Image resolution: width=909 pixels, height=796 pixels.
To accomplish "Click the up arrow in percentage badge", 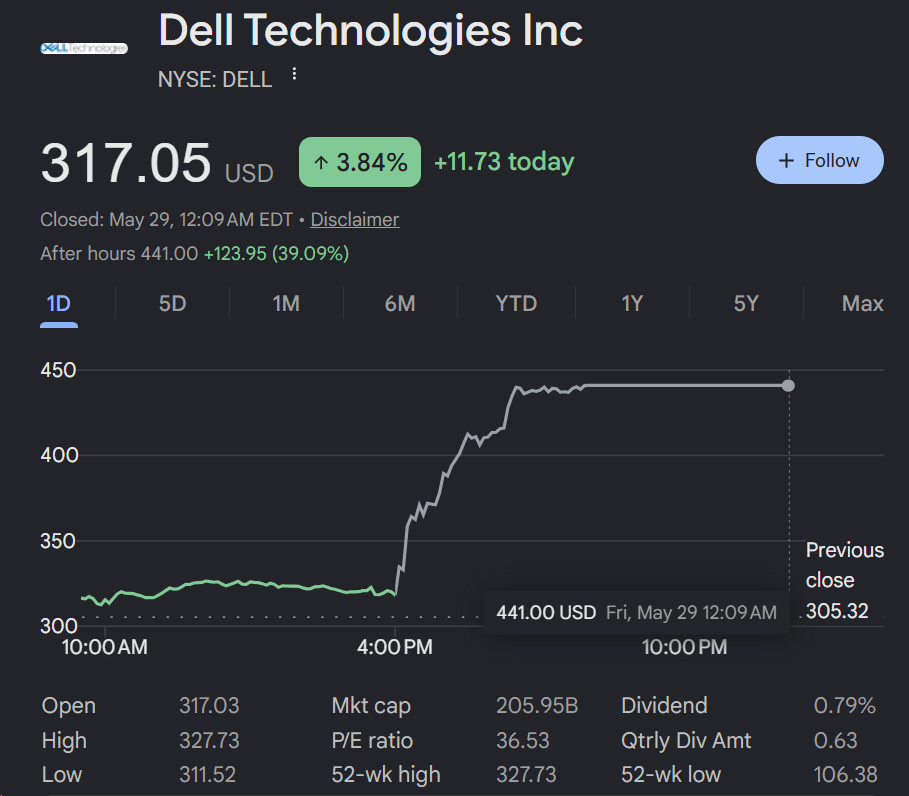I will [321, 163].
